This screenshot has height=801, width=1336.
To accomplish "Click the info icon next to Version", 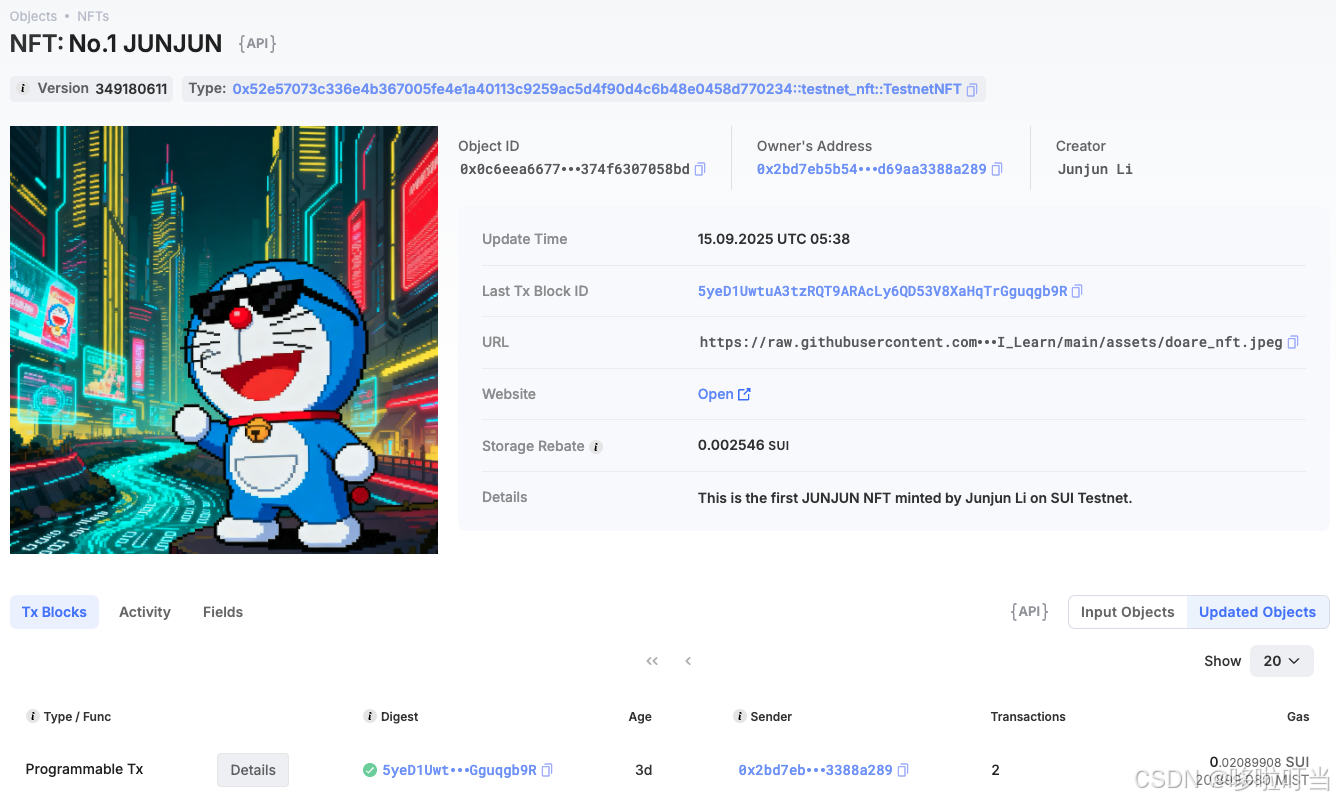I will tap(24, 88).
